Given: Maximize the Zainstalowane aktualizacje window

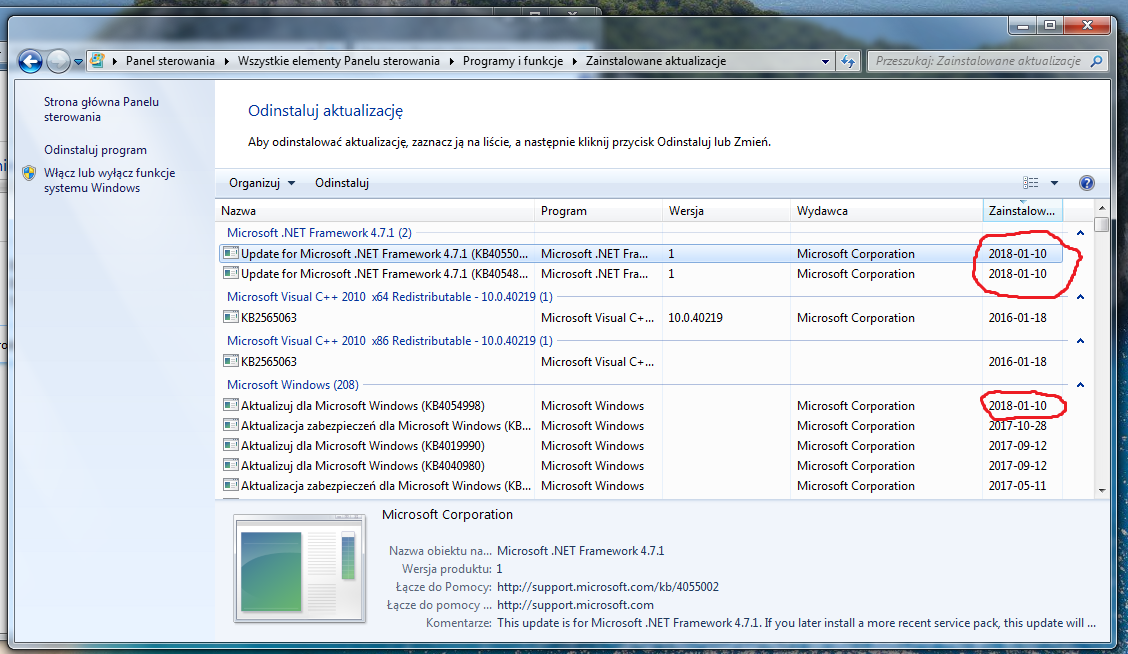Looking at the screenshot, I should pos(1050,26).
